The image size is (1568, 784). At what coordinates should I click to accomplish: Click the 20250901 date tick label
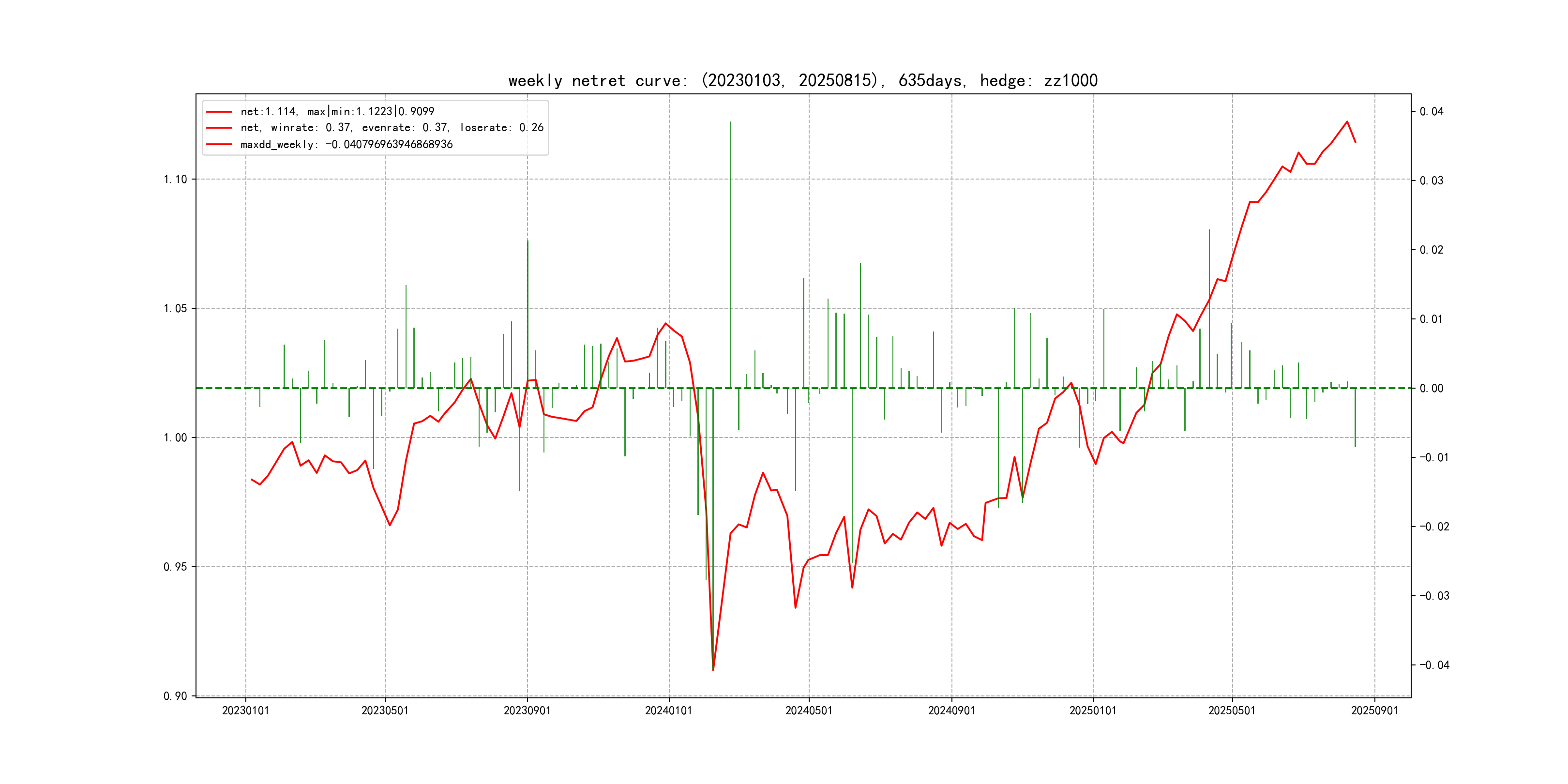click(x=1374, y=711)
